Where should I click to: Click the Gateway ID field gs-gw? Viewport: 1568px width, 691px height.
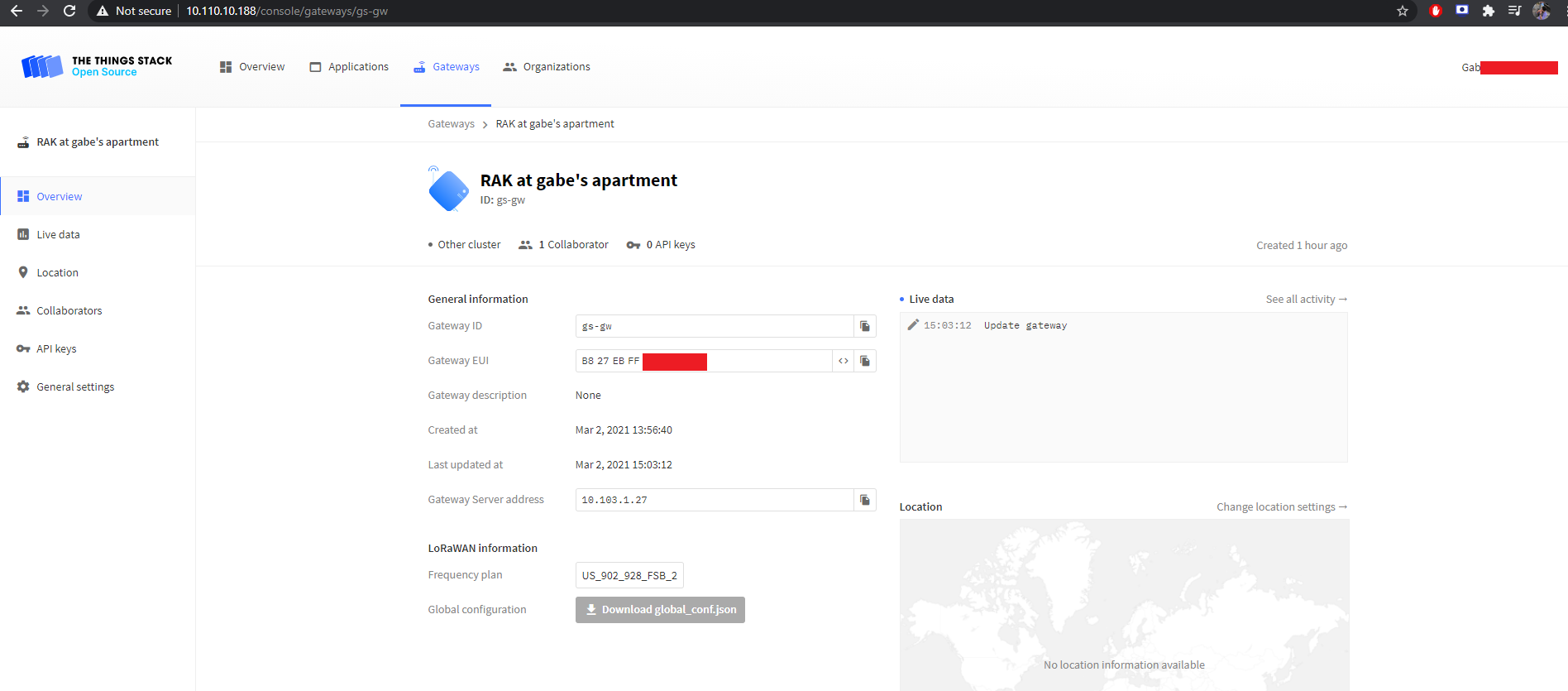point(715,326)
